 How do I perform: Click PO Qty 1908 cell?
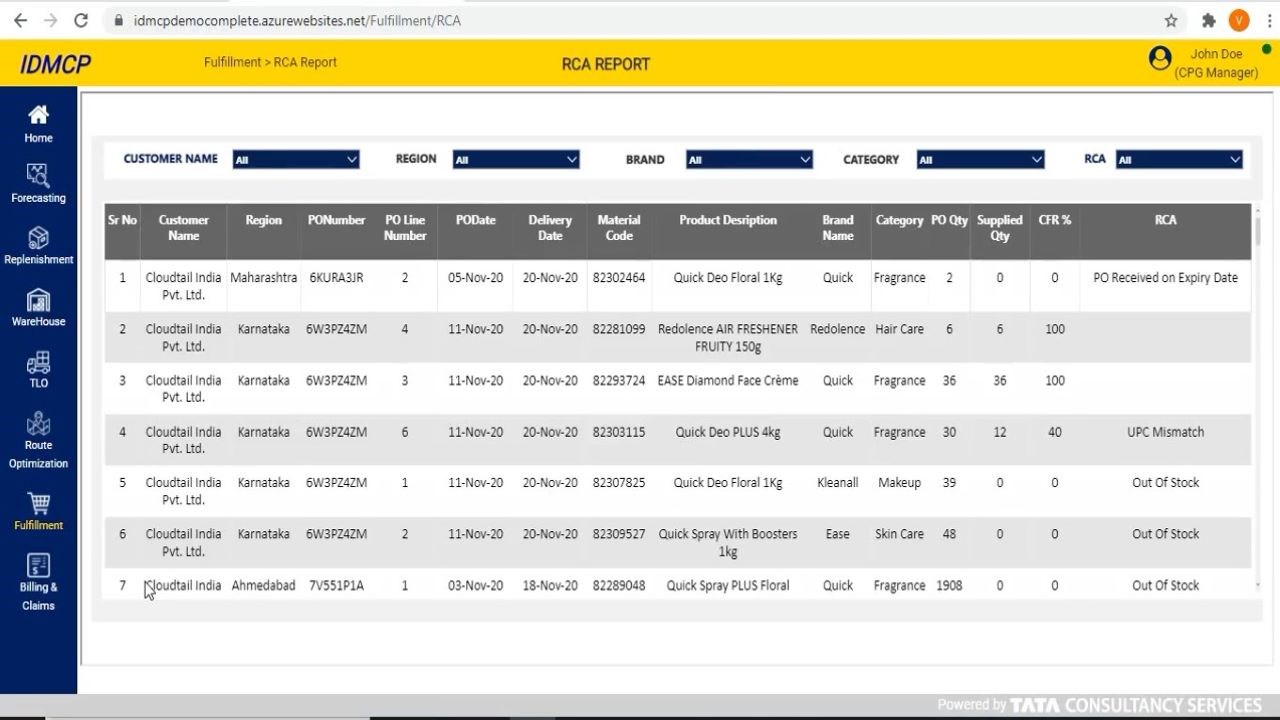949,586
